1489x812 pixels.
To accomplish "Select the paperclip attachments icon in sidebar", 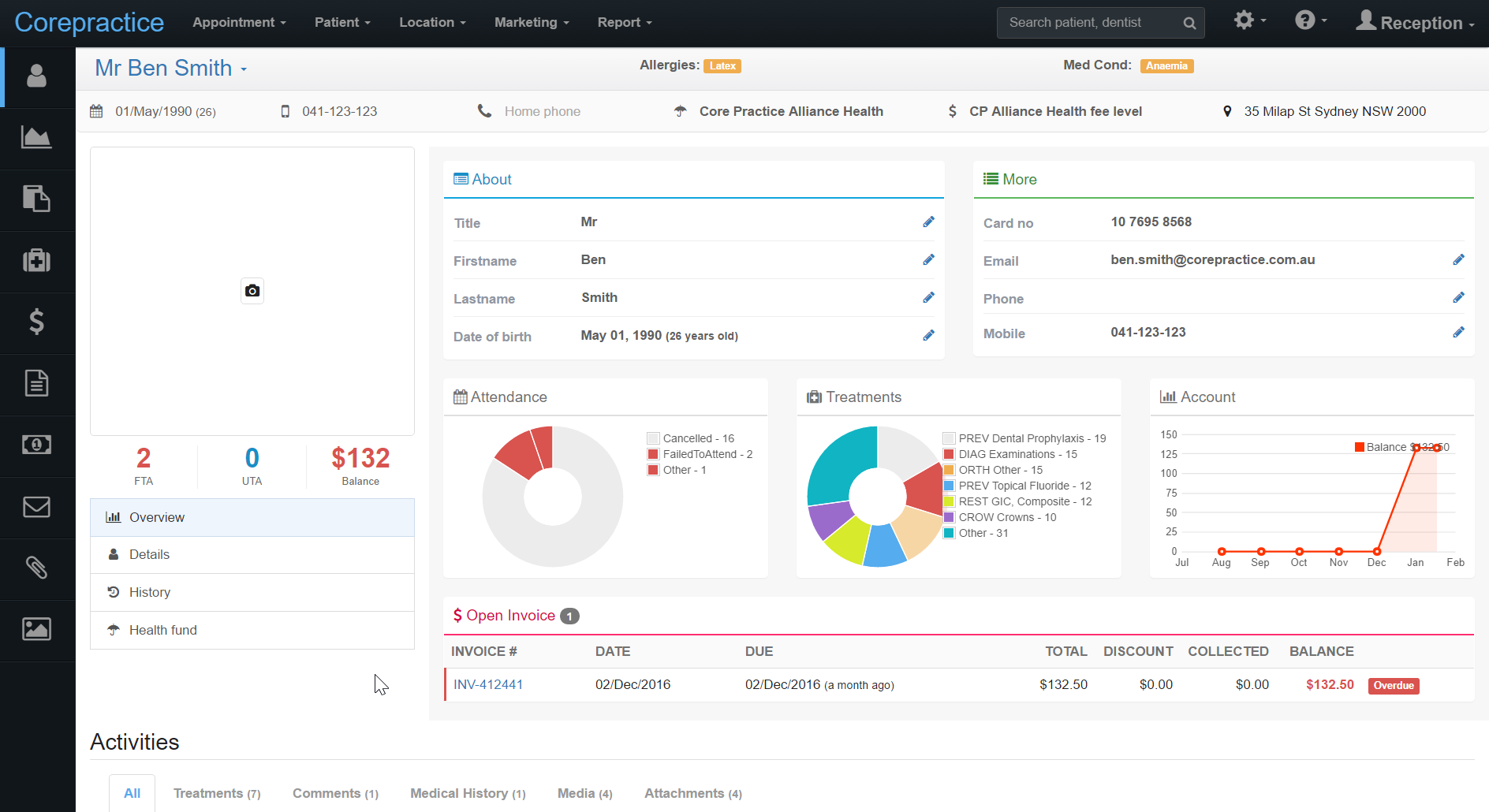I will point(37,568).
